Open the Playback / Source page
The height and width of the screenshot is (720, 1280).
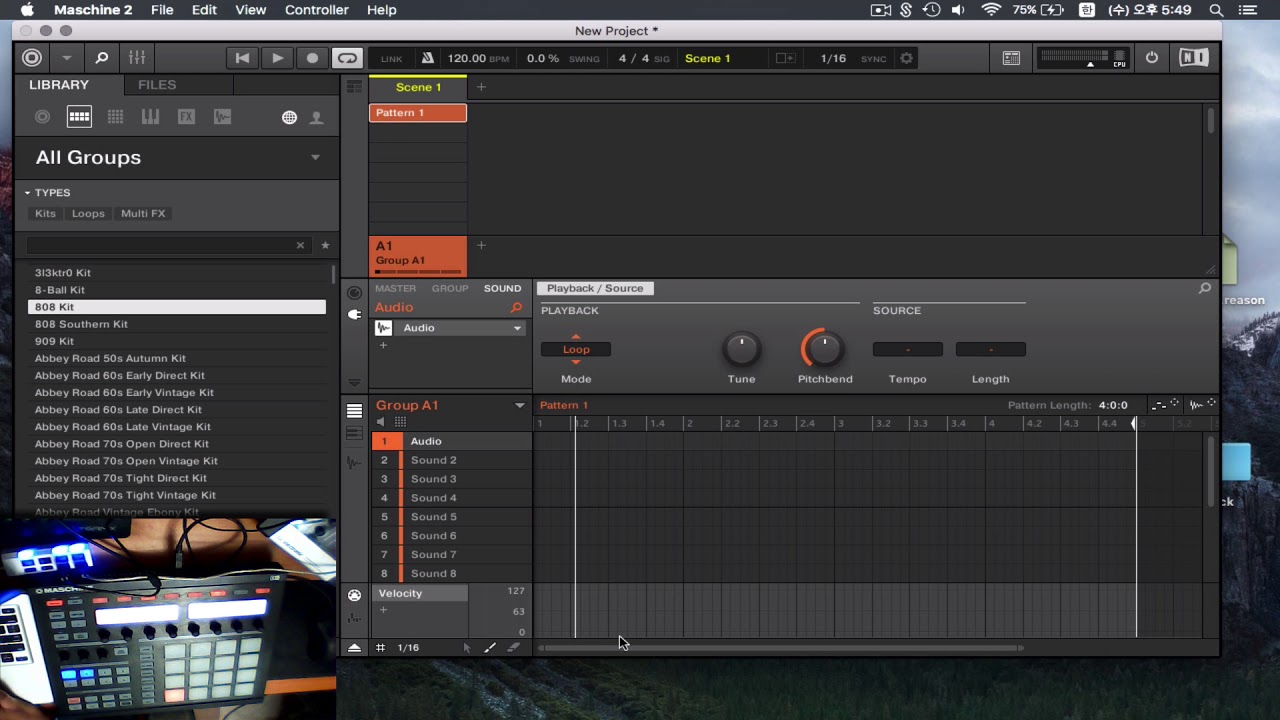pyautogui.click(x=595, y=288)
